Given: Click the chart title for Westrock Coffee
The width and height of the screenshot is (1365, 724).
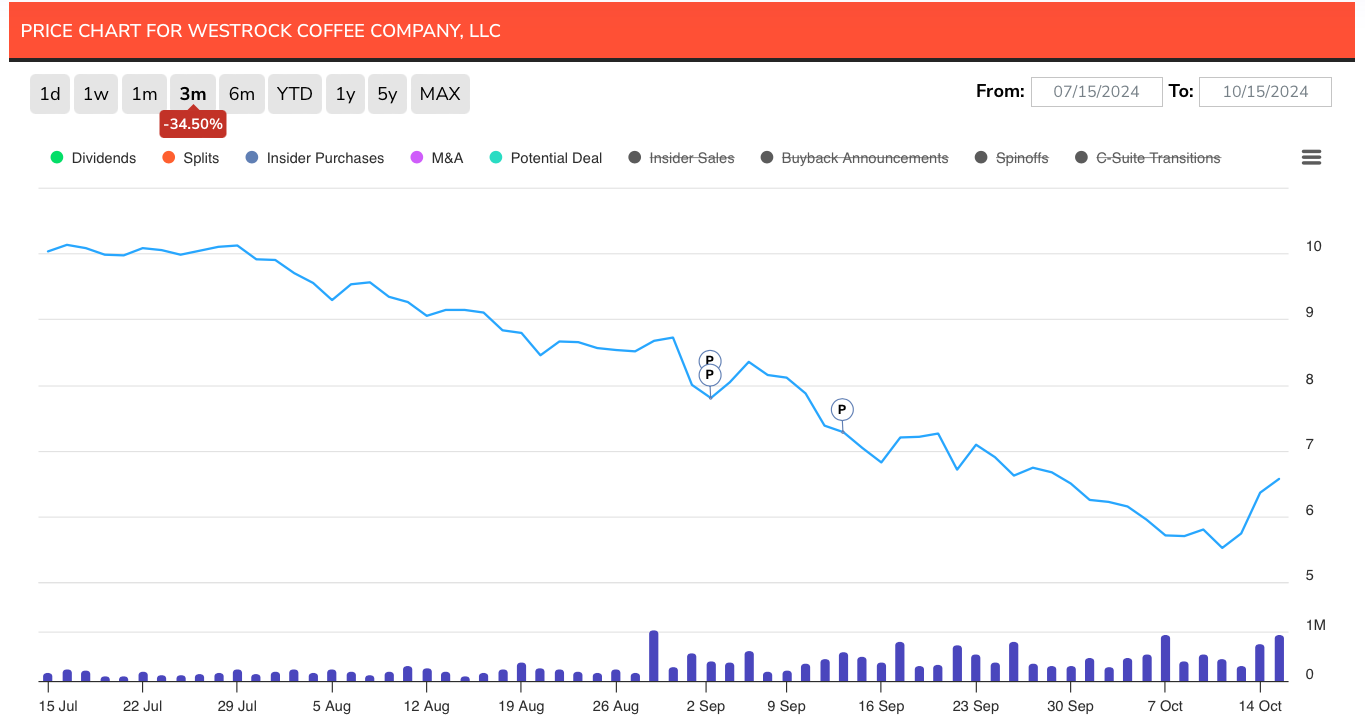Looking at the screenshot, I should click(260, 31).
